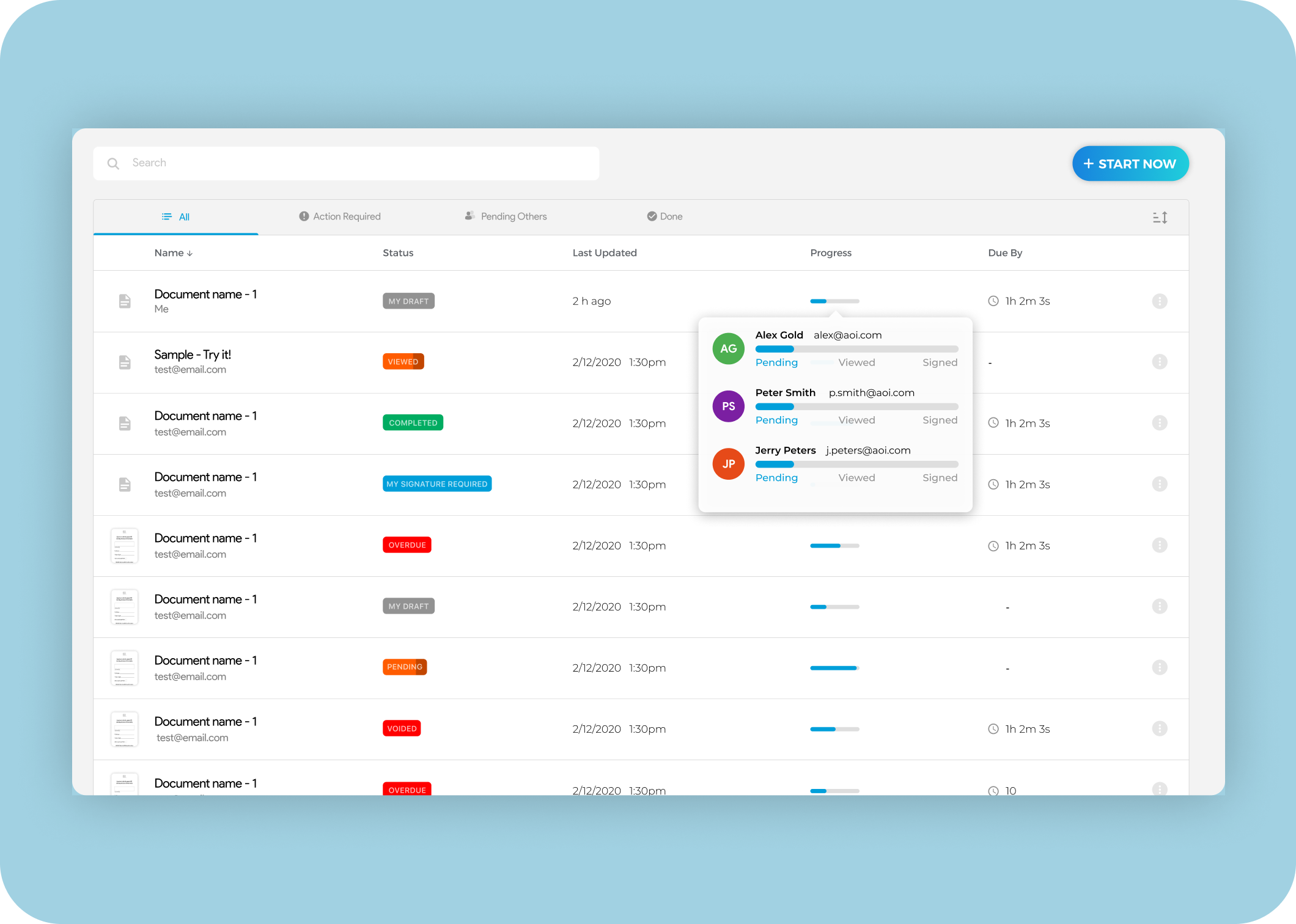Open the kebab menu for the first document row
This screenshot has width=1296, height=924.
click(1160, 301)
